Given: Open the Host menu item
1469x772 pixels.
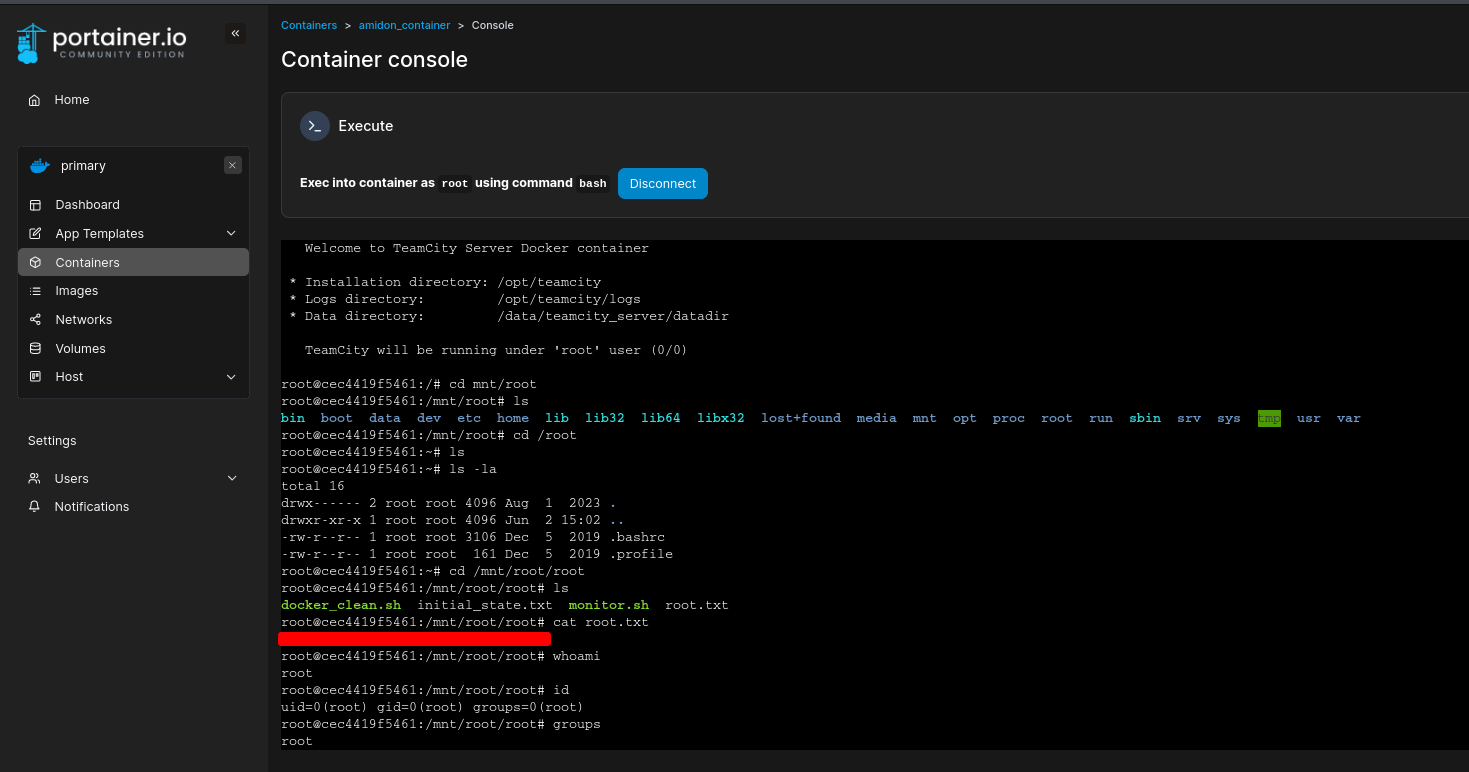Looking at the screenshot, I should click(133, 377).
